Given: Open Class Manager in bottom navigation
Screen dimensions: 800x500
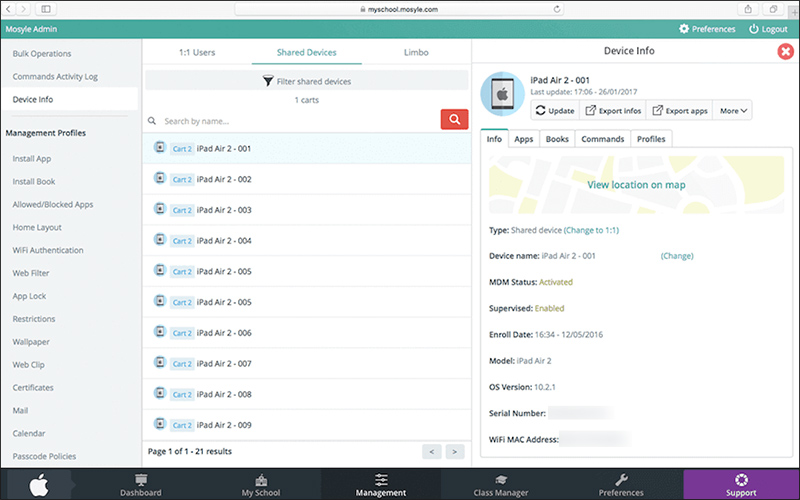Looking at the screenshot, I should point(501,485).
